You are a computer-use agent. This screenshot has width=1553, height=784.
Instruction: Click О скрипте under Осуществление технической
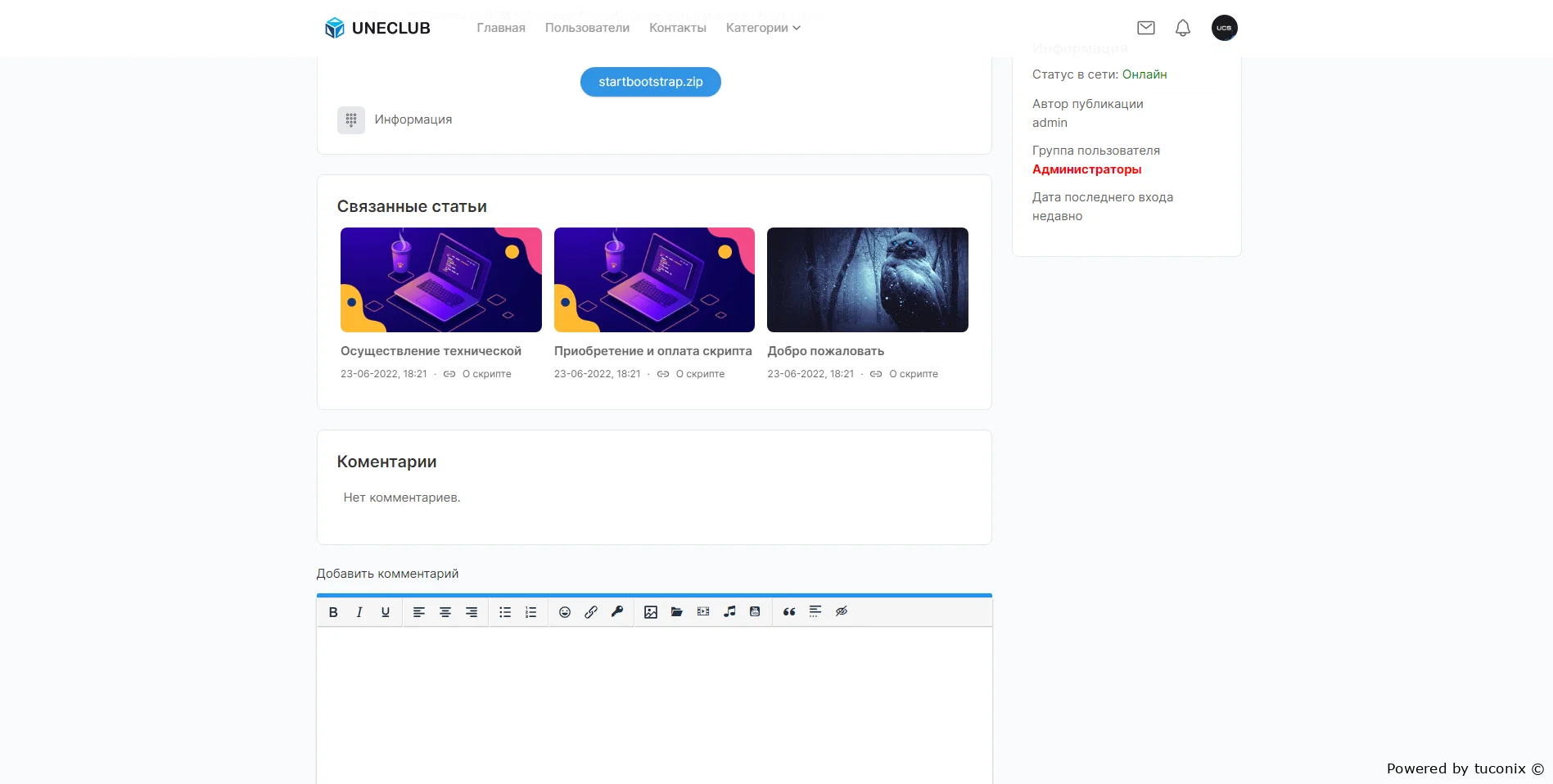[x=487, y=374]
